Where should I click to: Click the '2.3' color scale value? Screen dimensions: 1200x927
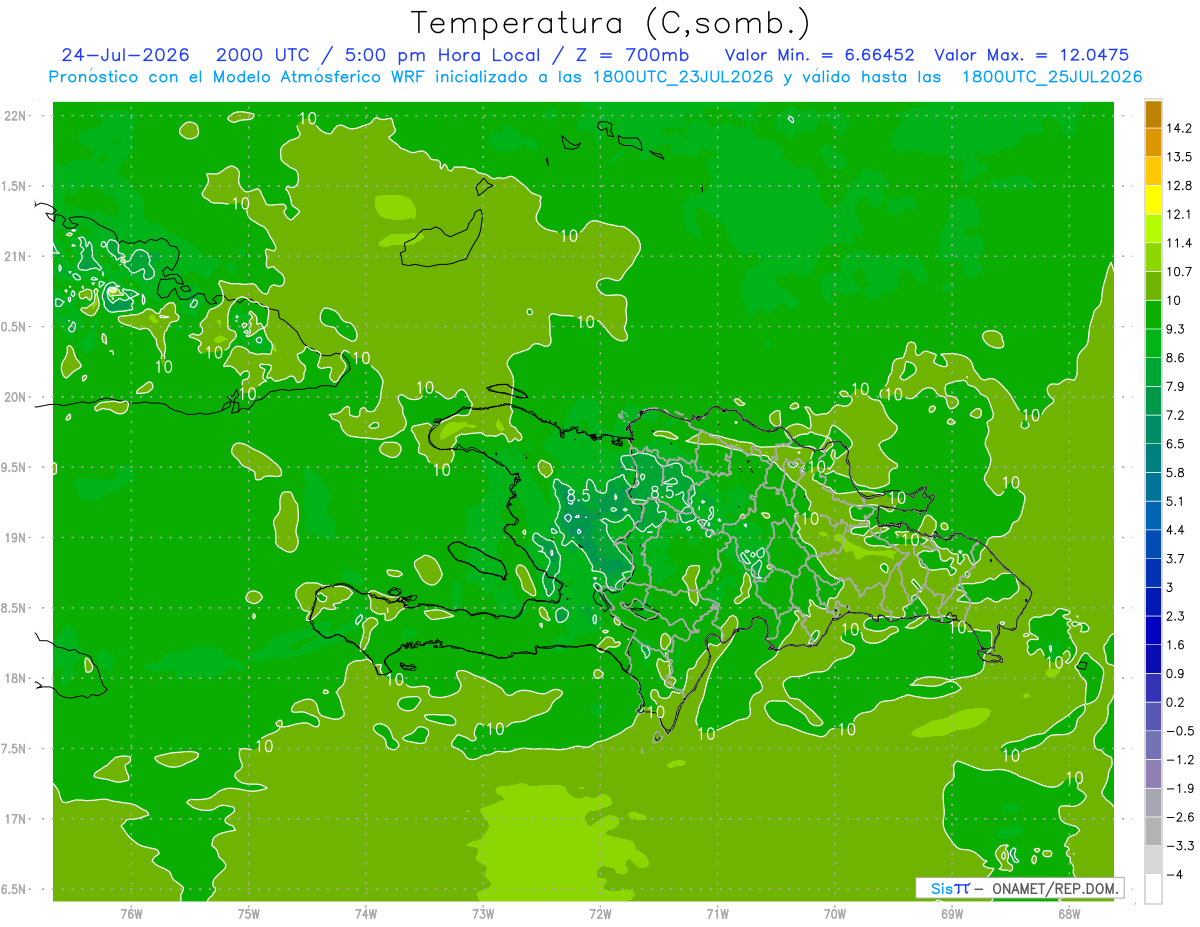[1176, 616]
